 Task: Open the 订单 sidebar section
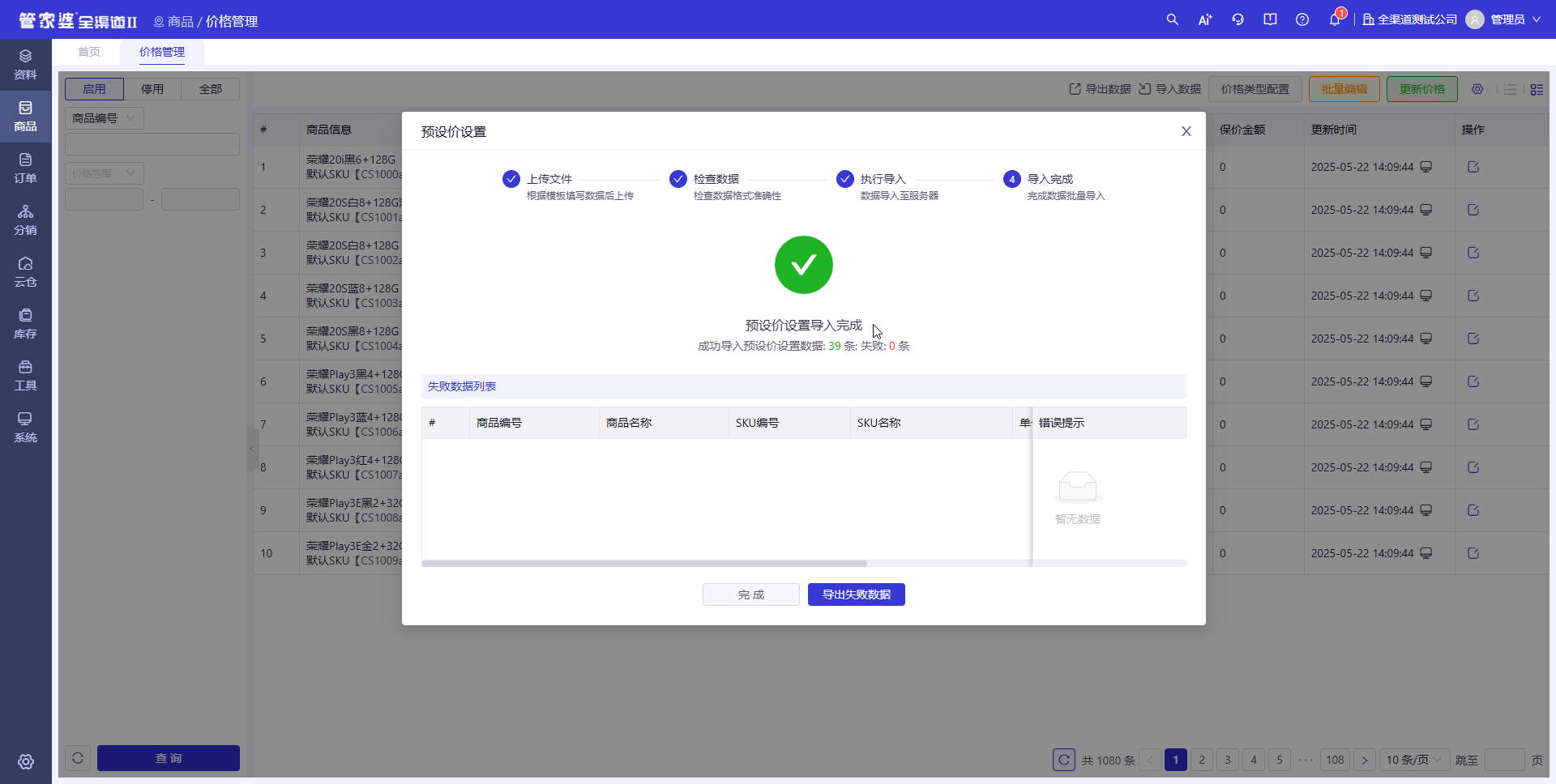(25, 168)
